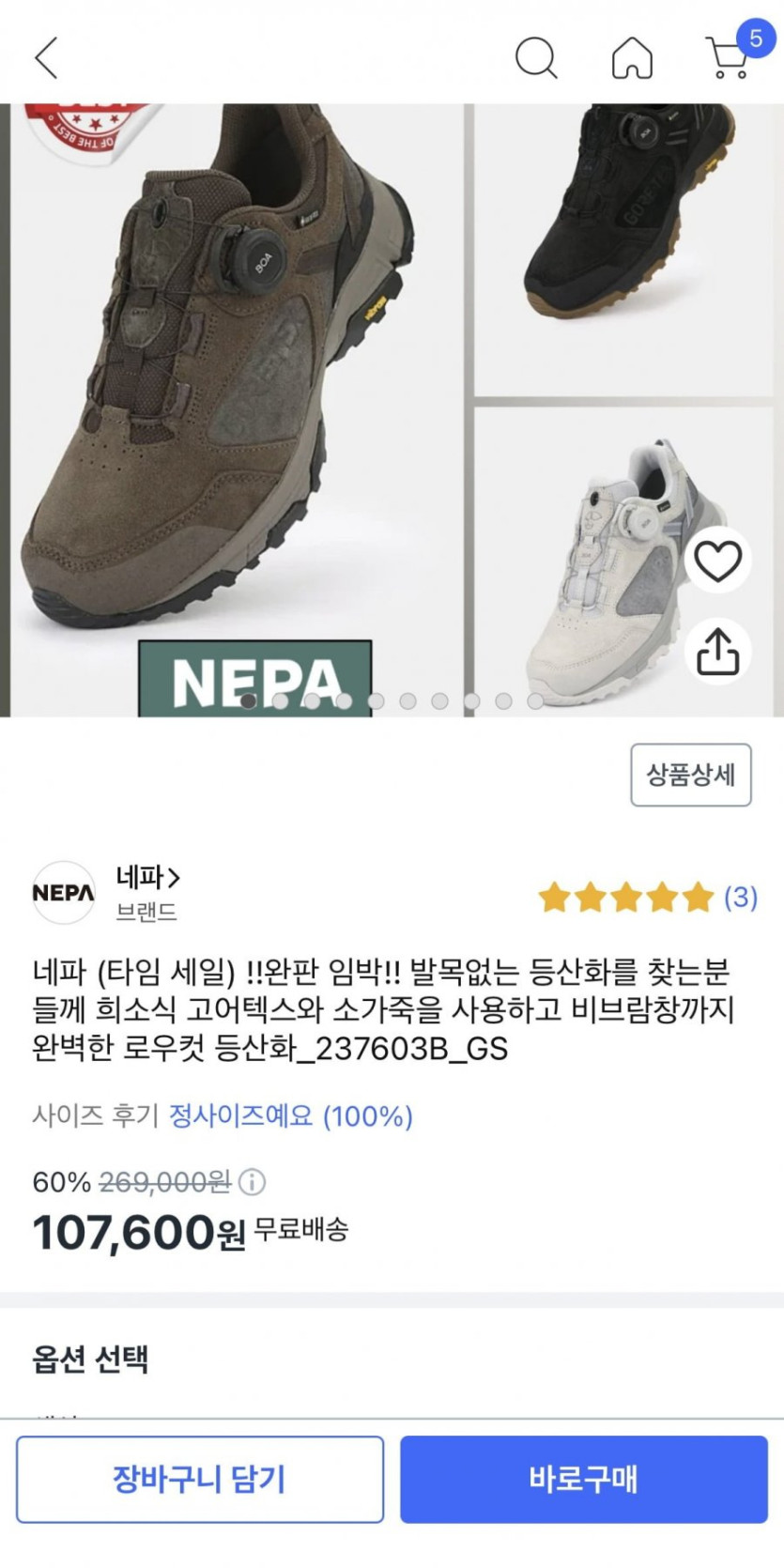This screenshot has height=1568, width=784.
Task: Expand the 옵션 선택 section
Action: coord(90,1359)
